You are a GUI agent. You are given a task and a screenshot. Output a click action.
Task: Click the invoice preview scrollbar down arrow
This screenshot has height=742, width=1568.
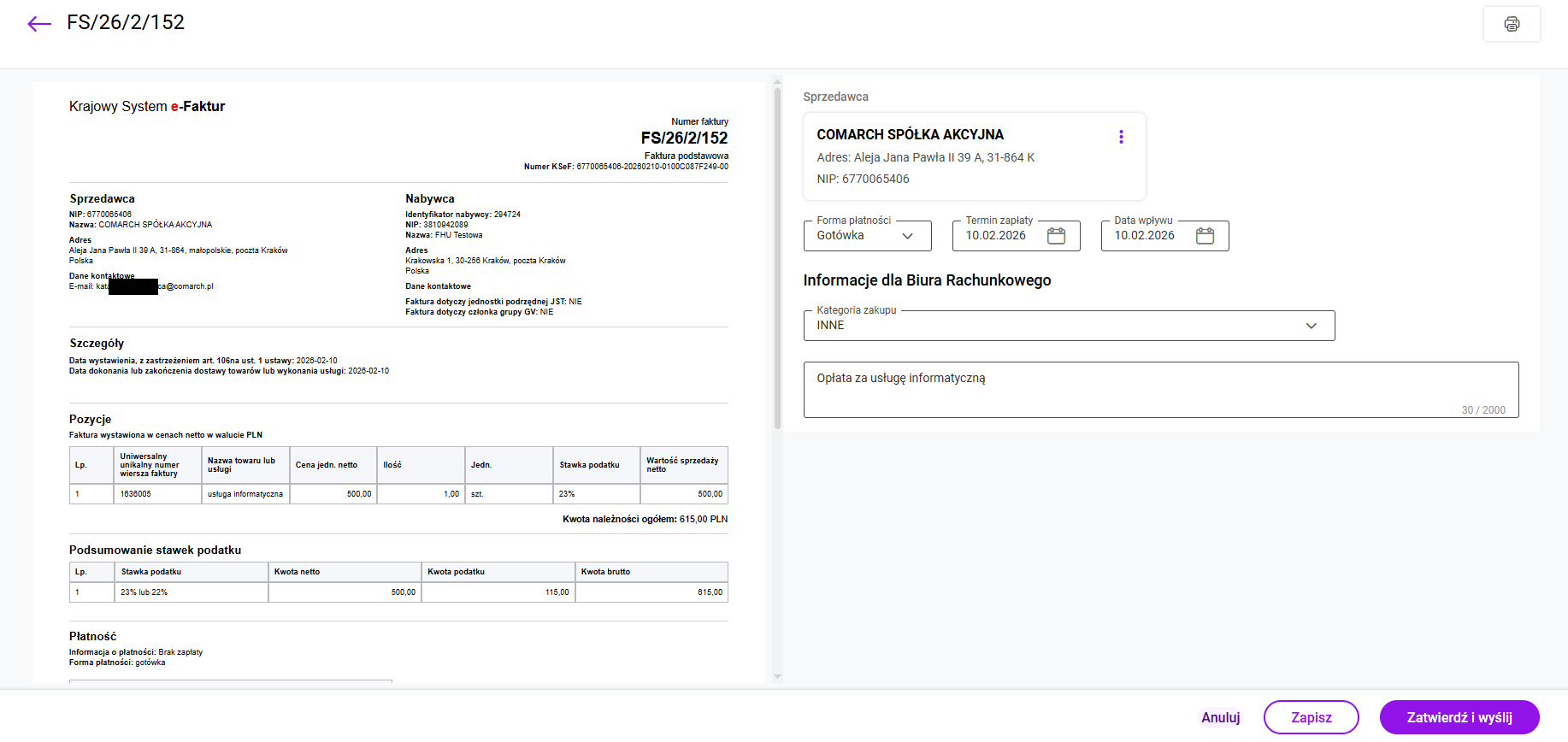(777, 676)
